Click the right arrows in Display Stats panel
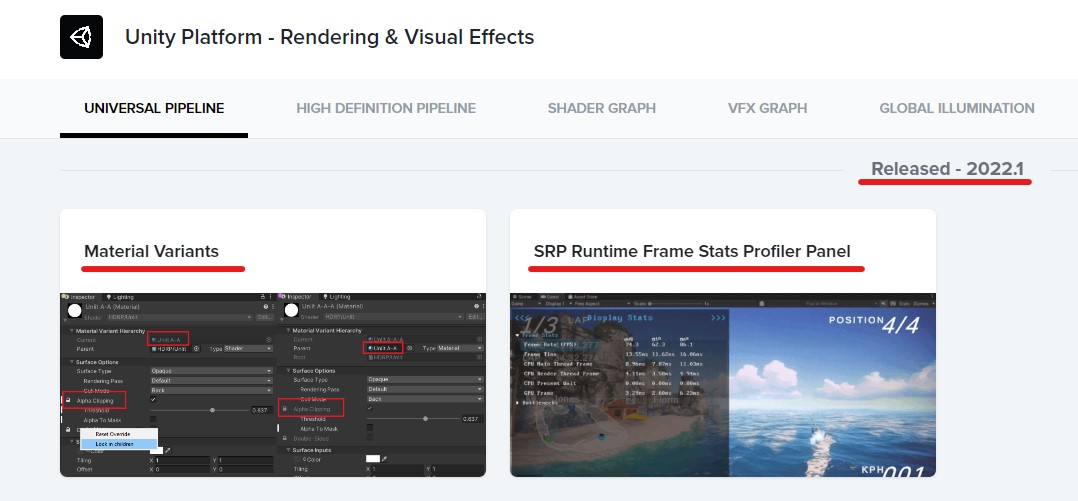1078x501 pixels. pyautogui.click(x=718, y=318)
